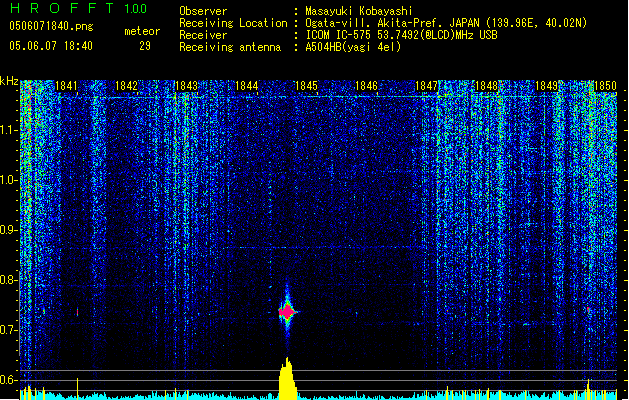Viewport: 629px width, 400px height.
Task: Click the Receiving antenna label
Action: tap(230, 47)
